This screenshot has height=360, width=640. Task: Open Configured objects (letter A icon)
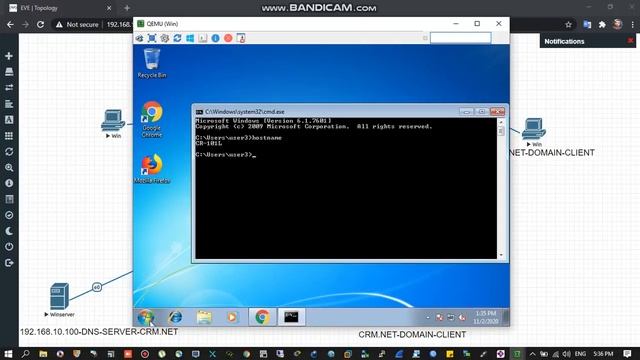tap(9, 120)
